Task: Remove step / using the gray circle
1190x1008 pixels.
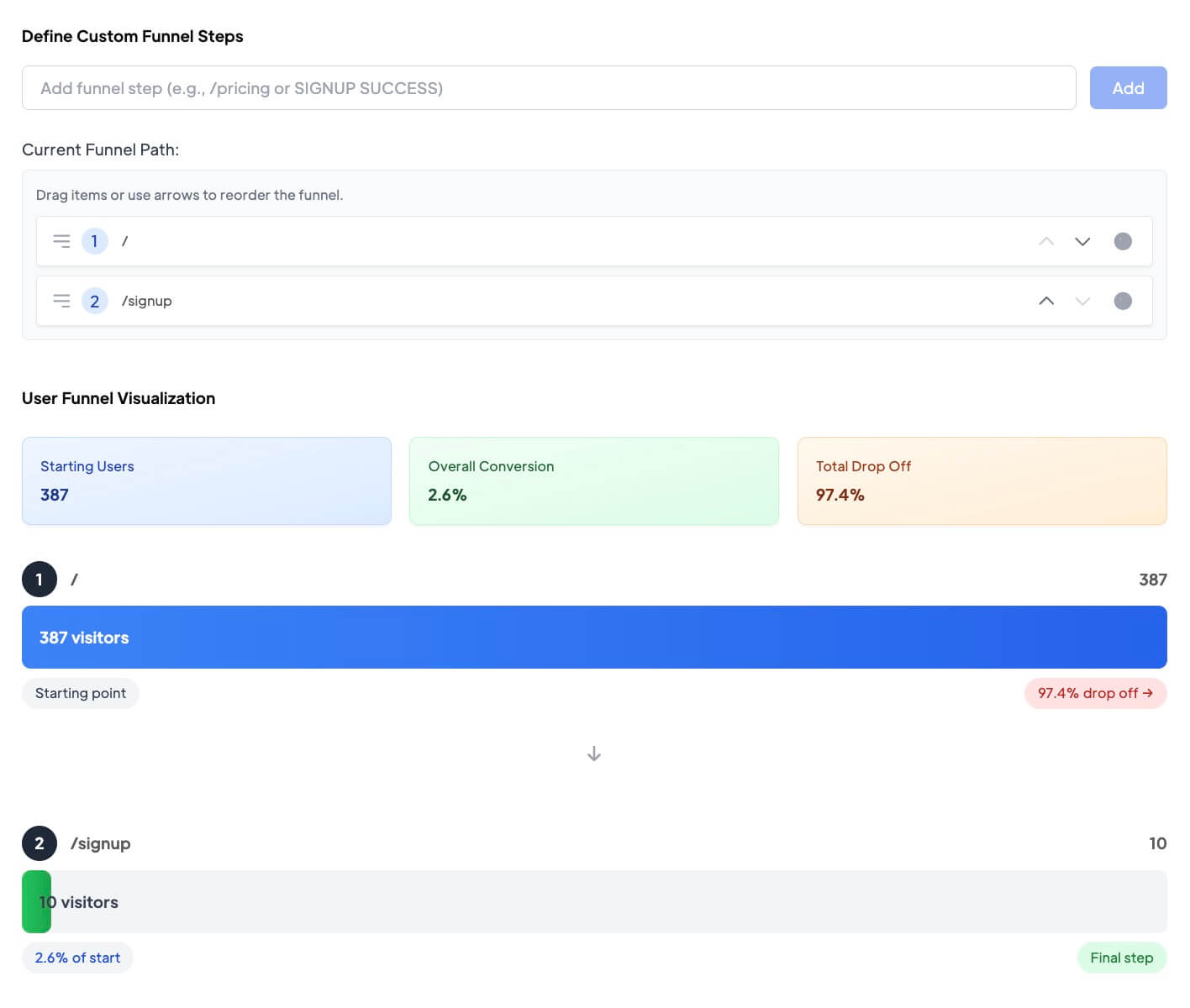Action: [x=1123, y=241]
